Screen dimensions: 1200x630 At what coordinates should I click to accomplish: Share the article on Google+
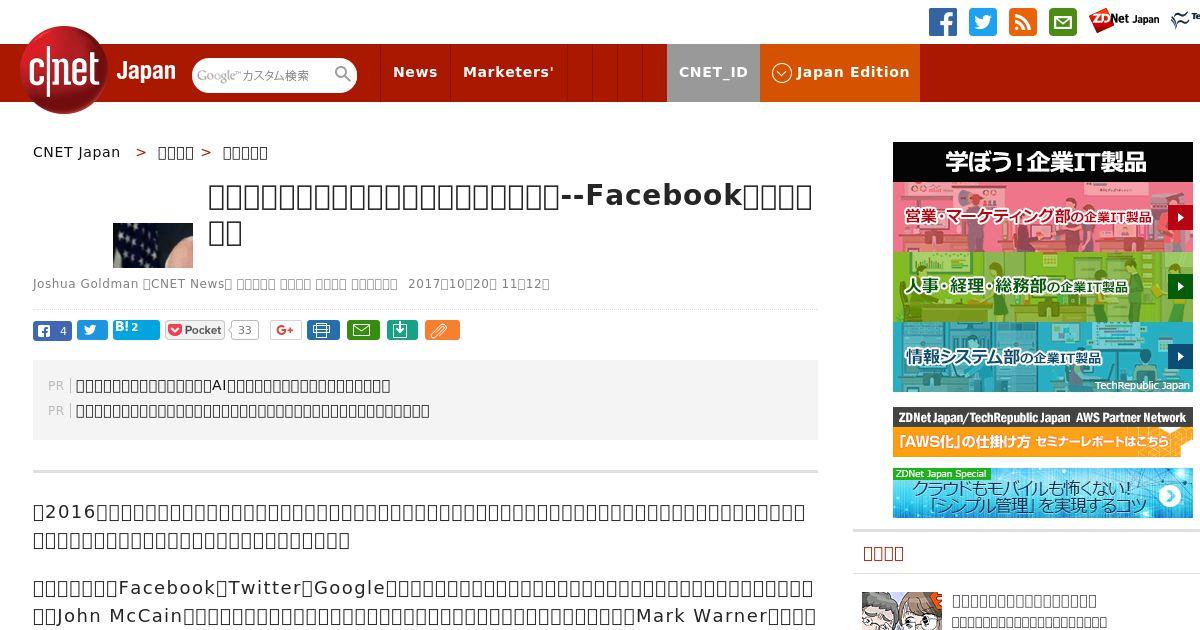[x=285, y=330]
